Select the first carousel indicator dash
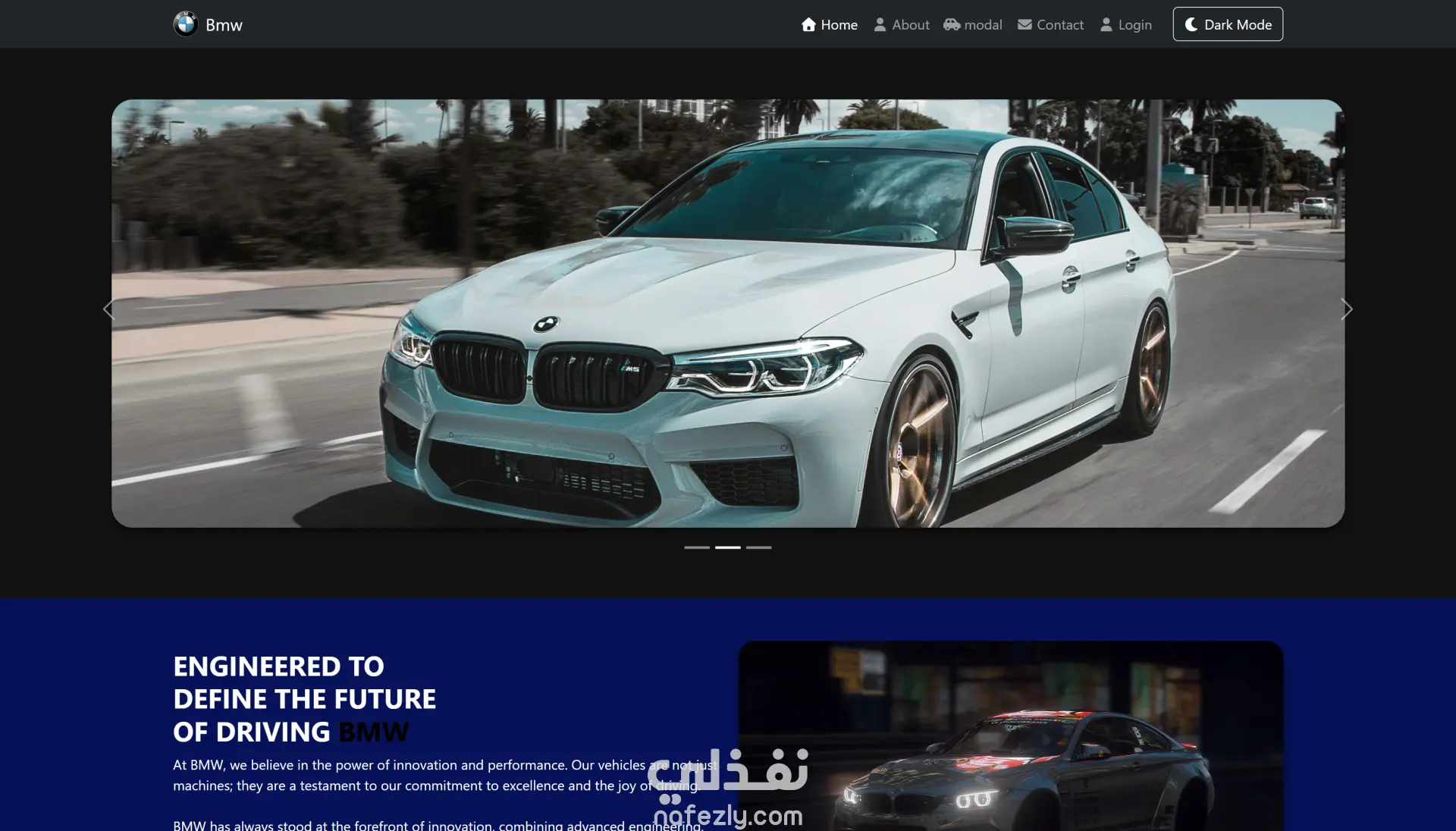This screenshot has height=831, width=1456. pyautogui.click(x=697, y=547)
